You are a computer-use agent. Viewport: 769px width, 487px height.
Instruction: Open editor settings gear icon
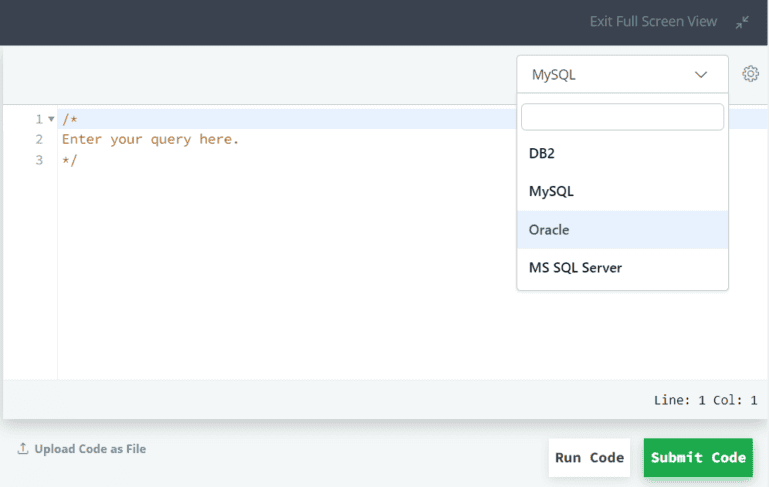750,74
